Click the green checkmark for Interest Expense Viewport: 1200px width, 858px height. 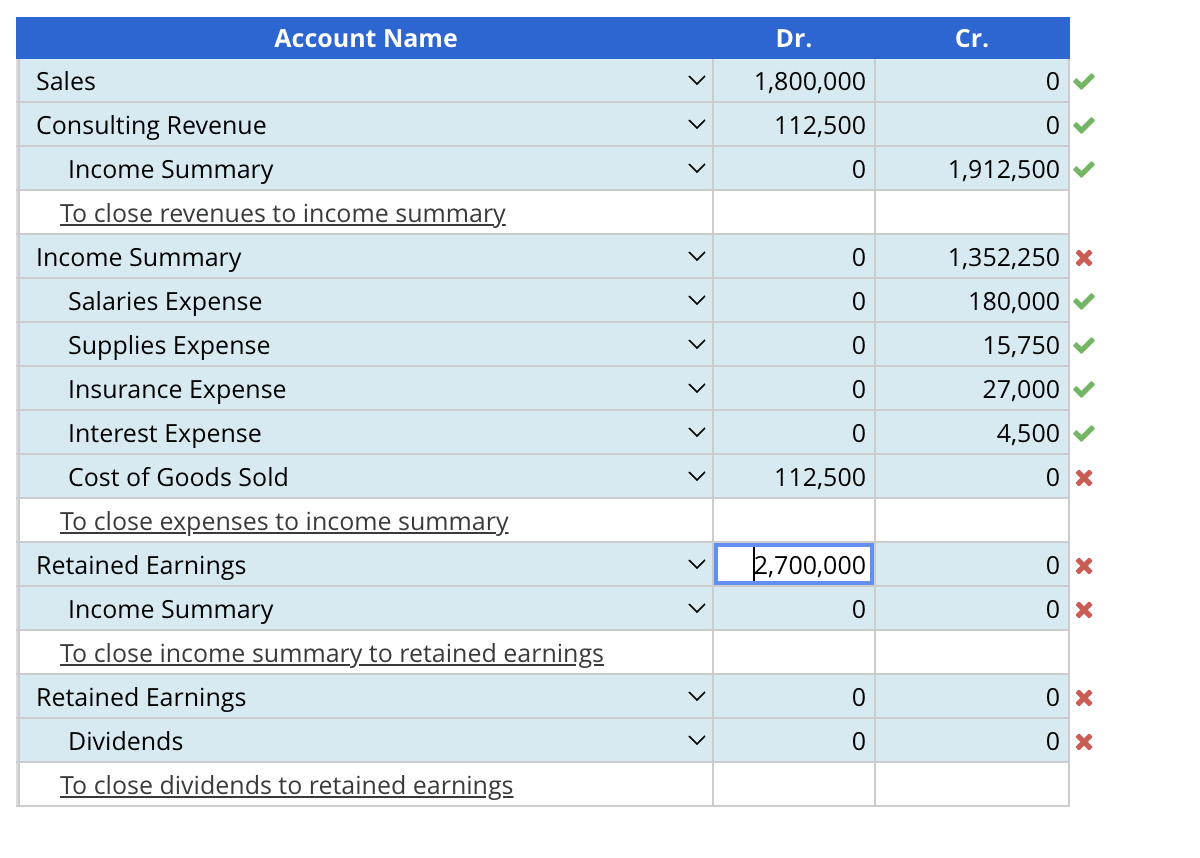[x=1084, y=433]
